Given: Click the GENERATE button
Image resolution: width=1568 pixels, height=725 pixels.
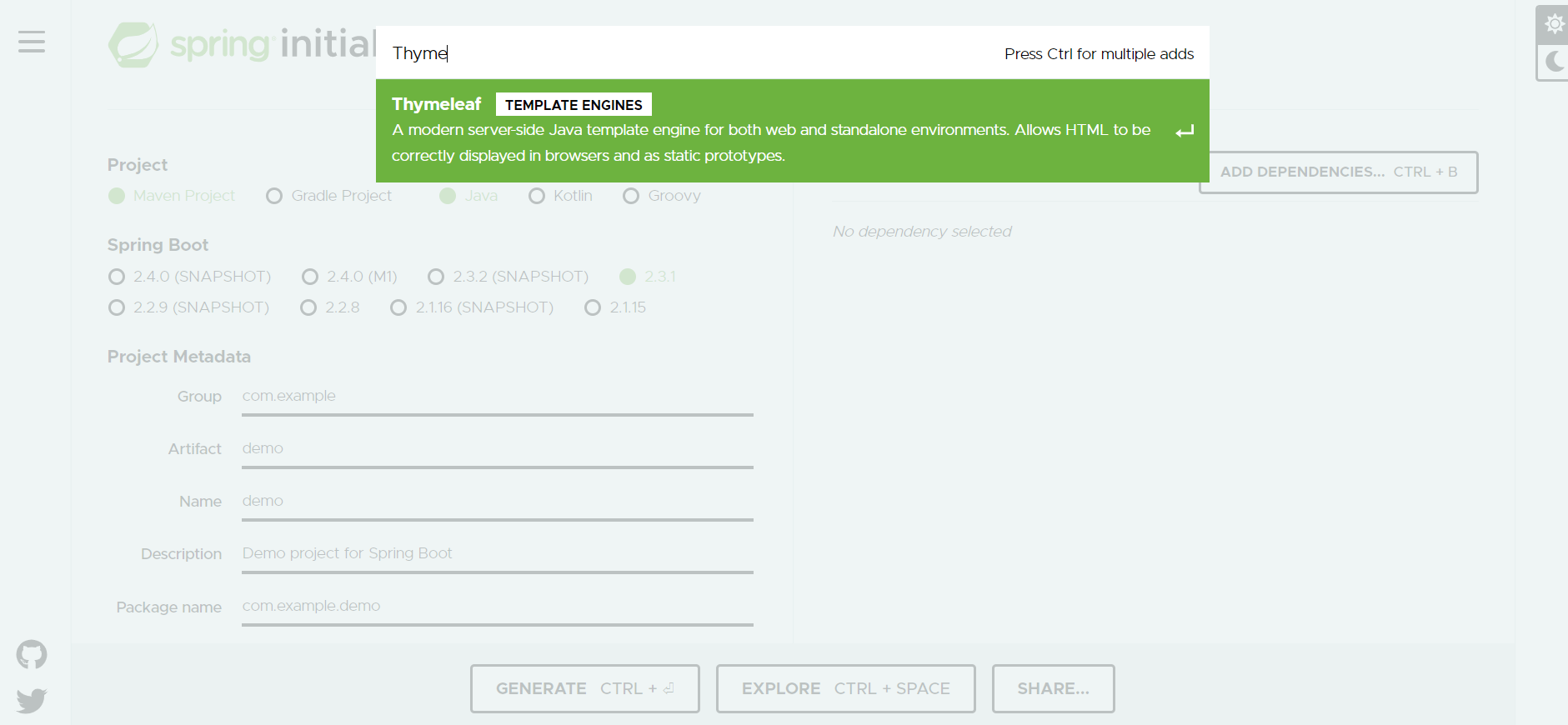Looking at the screenshot, I should tap(585, 688).
